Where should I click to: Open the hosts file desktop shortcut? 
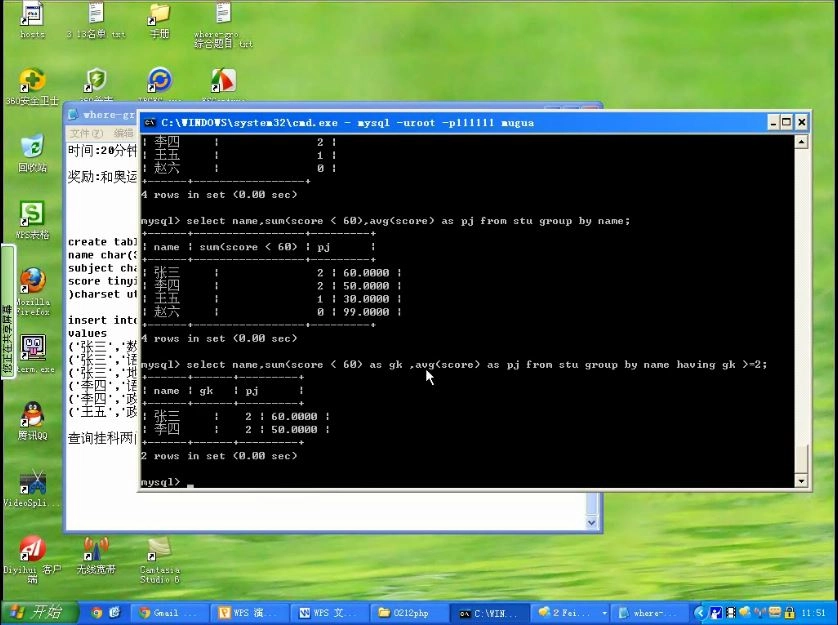click(32, 14)
